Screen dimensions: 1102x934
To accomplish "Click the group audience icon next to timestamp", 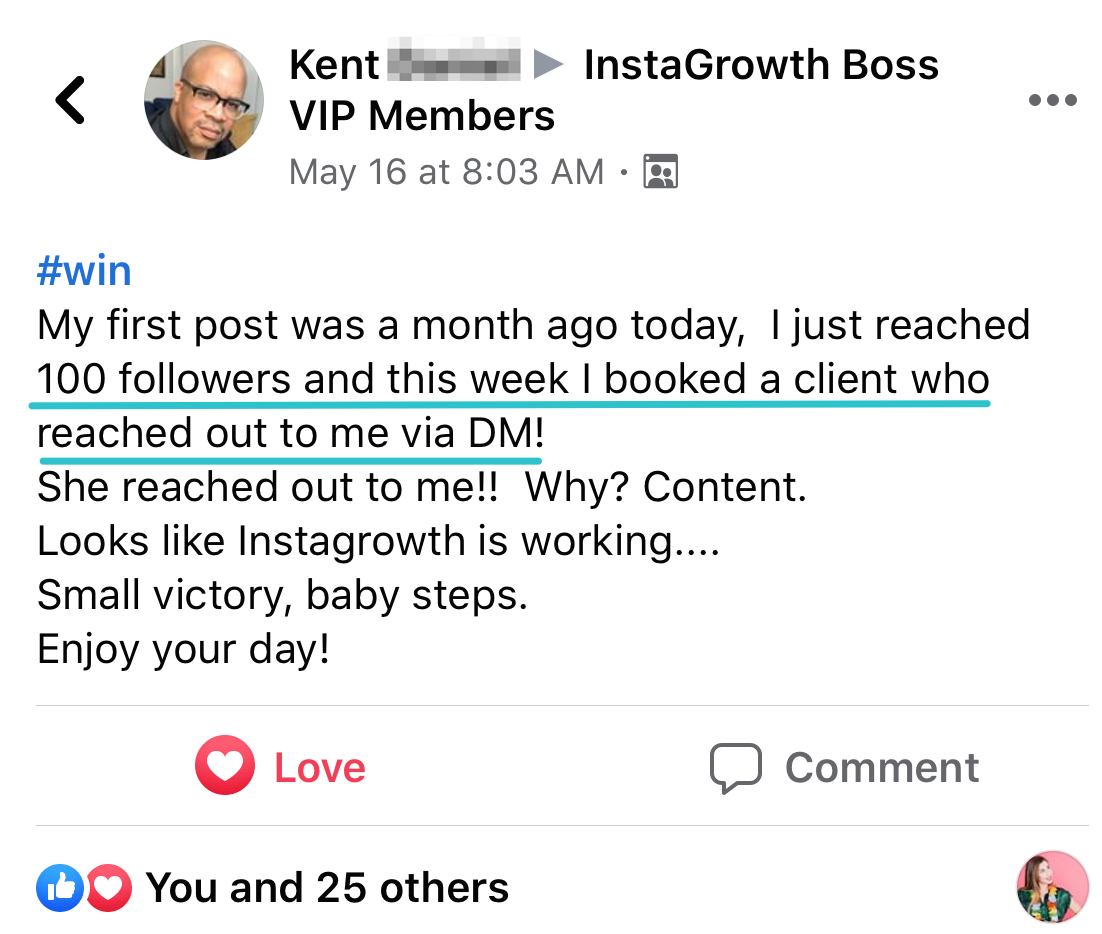I will [660, 172].
